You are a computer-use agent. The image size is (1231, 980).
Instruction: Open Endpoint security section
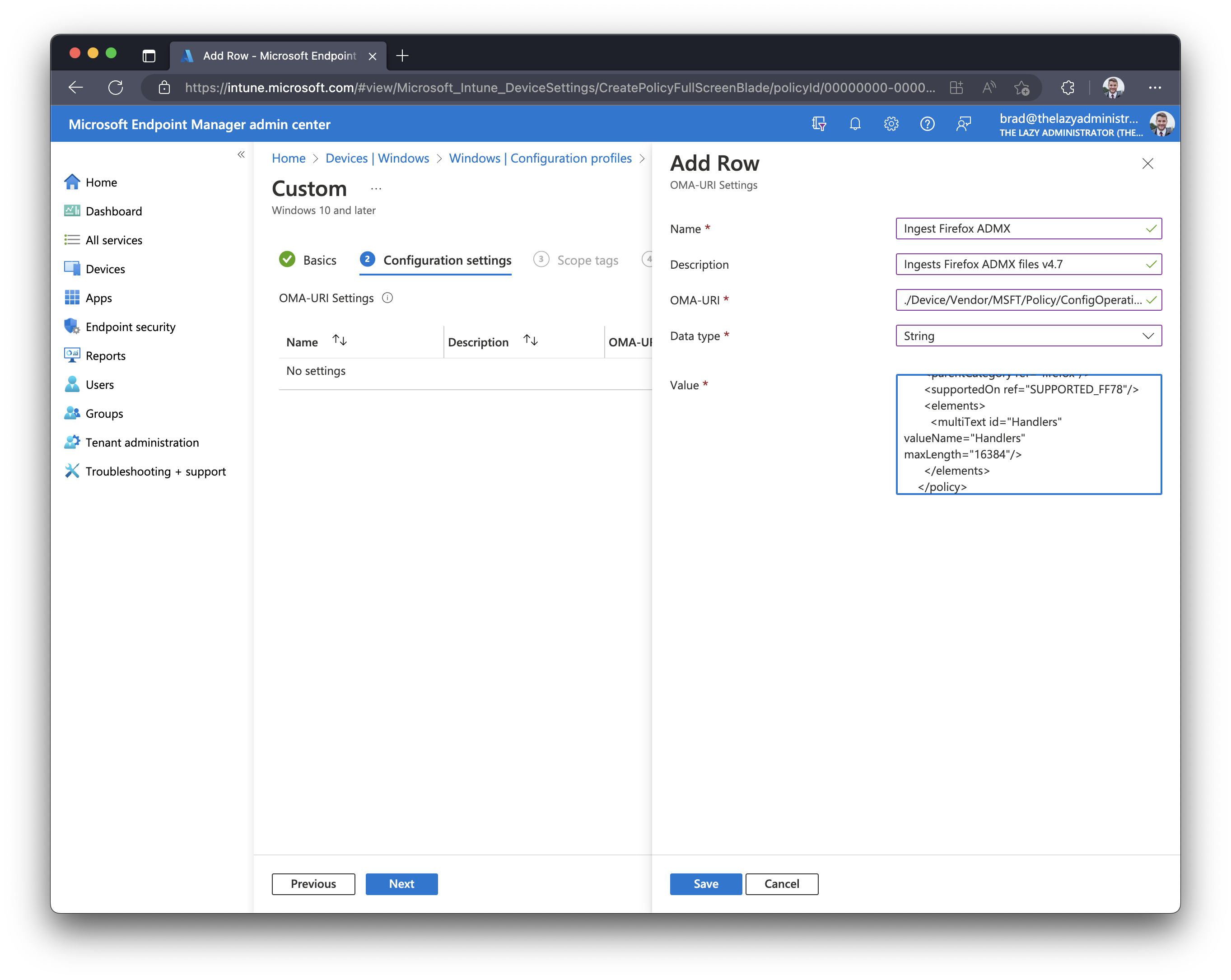120,327
